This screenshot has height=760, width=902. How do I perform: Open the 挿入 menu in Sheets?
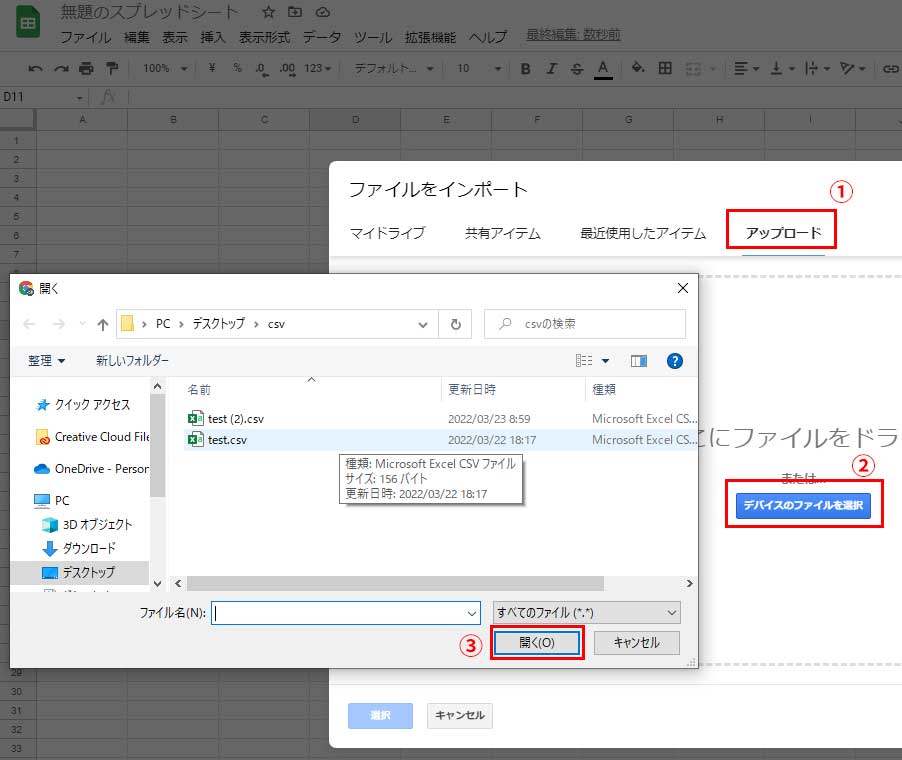pyautogui.click(x=213, y=37)
